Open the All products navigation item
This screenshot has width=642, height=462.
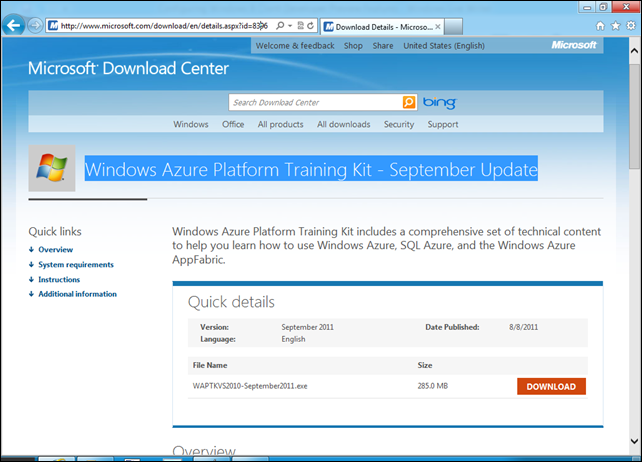click(280, 124)
